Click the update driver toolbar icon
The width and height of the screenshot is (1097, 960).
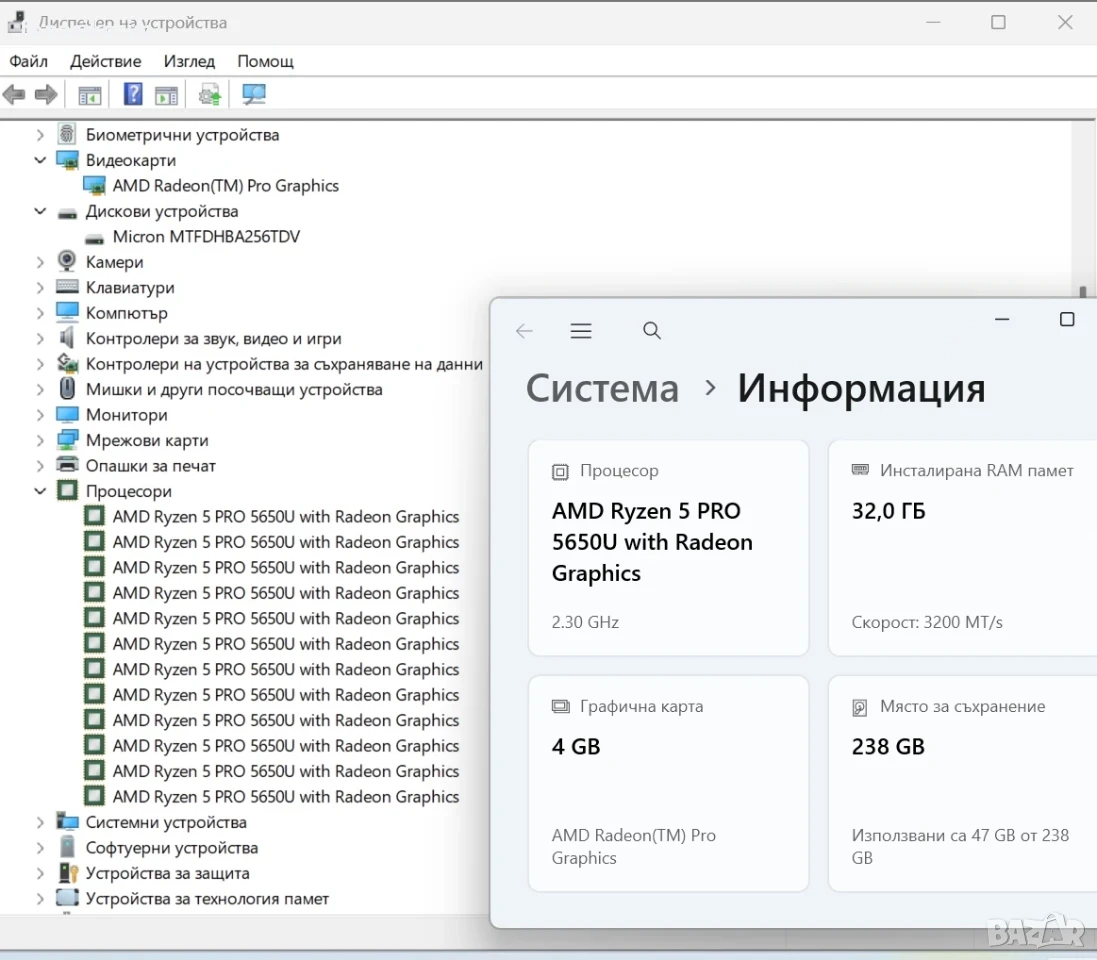pos(209,94)
